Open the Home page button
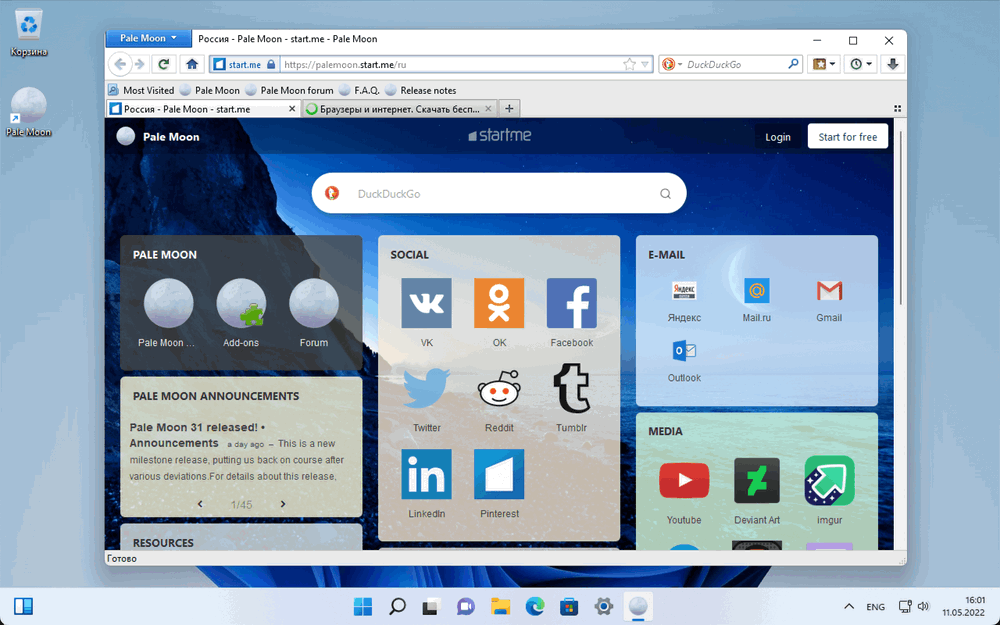1000x625 pixels. pos(192,64)
